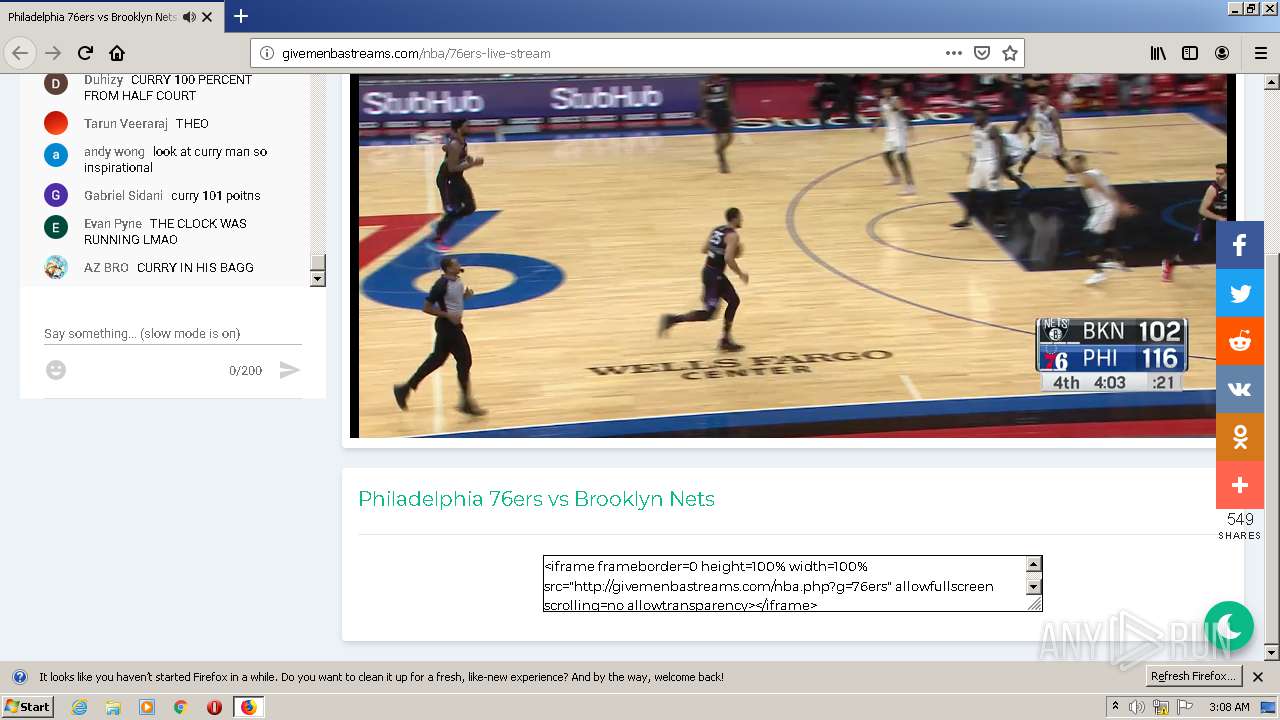Share on Reddit
This screenshot has height=720, width=1280.
tap(1240, 341)
